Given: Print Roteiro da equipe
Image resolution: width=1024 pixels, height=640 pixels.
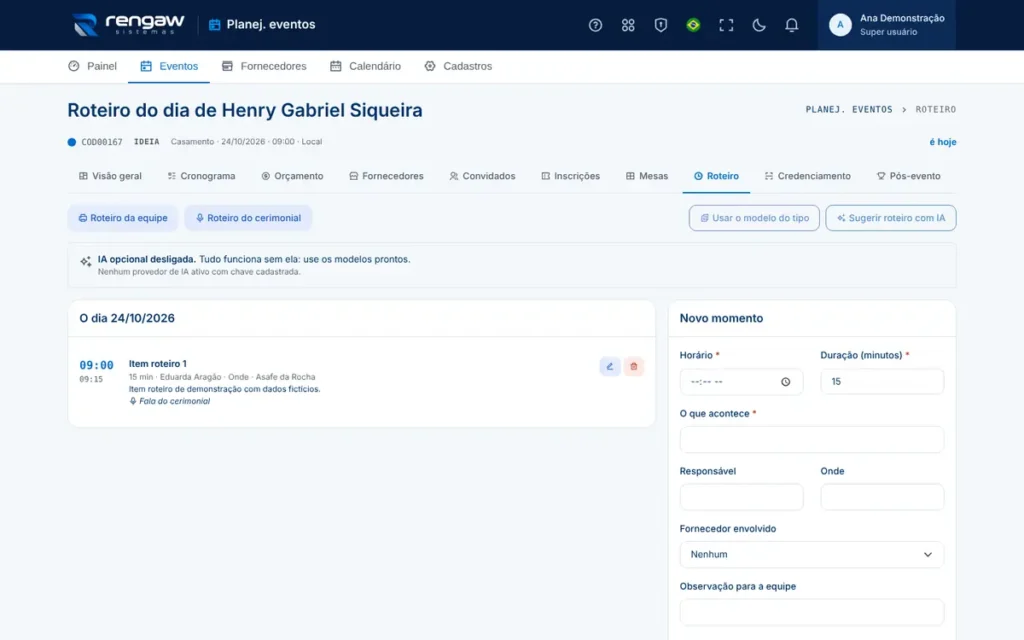Looking at the screenshot, I should [123, 218].
